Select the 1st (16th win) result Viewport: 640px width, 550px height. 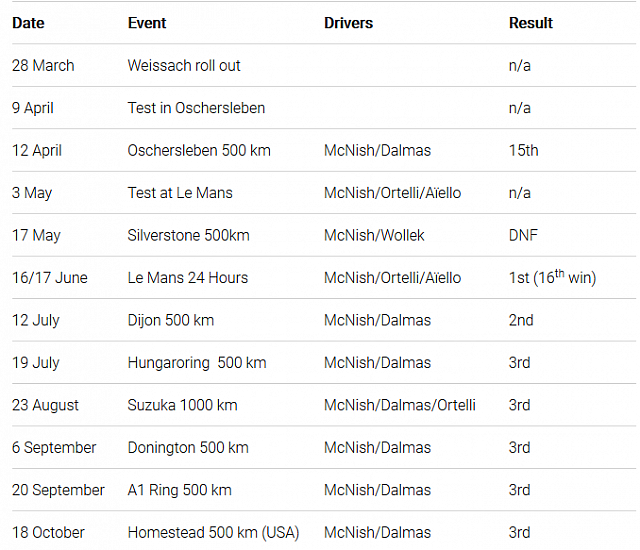coord(552,278)
